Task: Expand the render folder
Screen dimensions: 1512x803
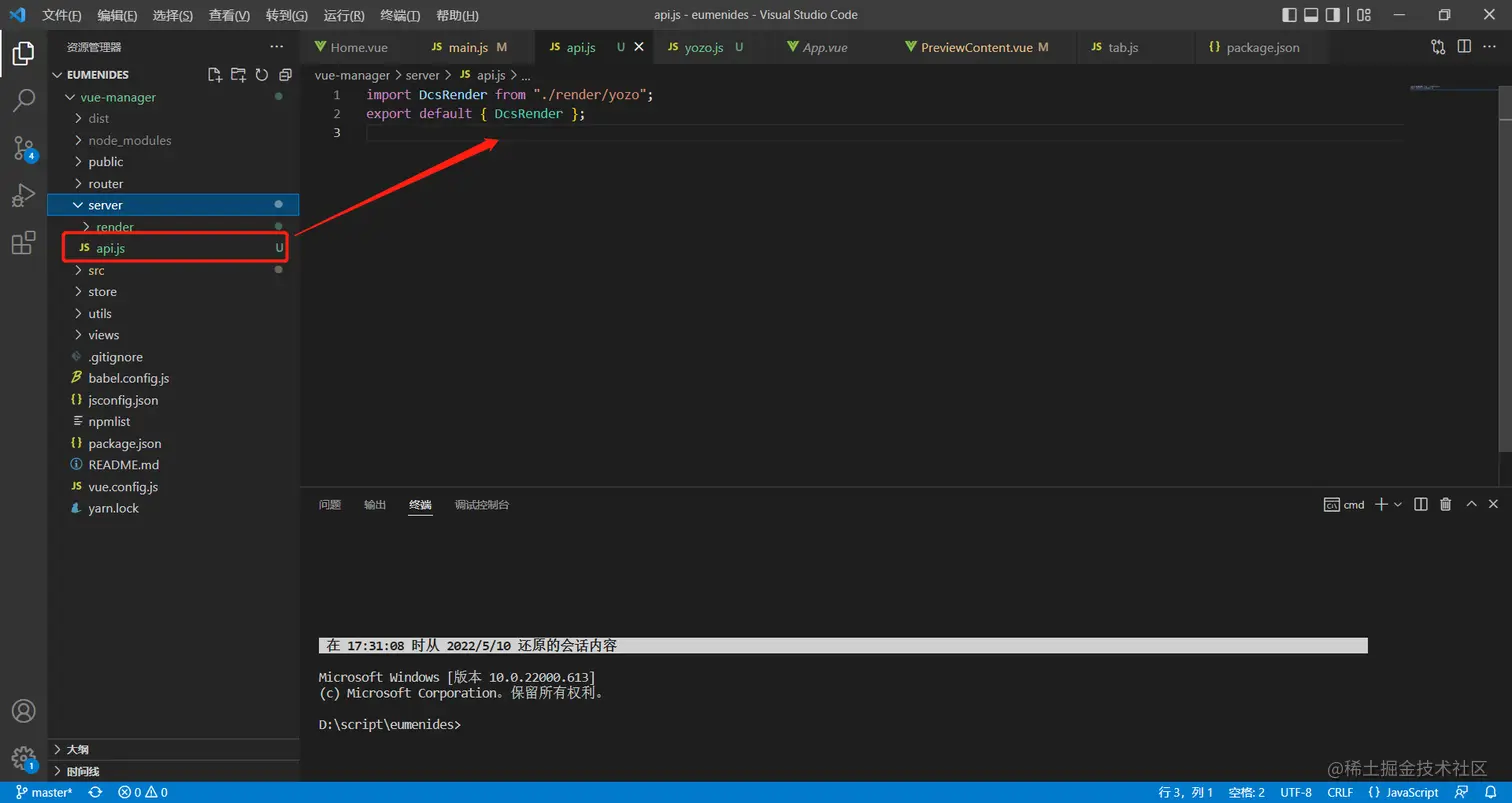Action: point(173,227)
